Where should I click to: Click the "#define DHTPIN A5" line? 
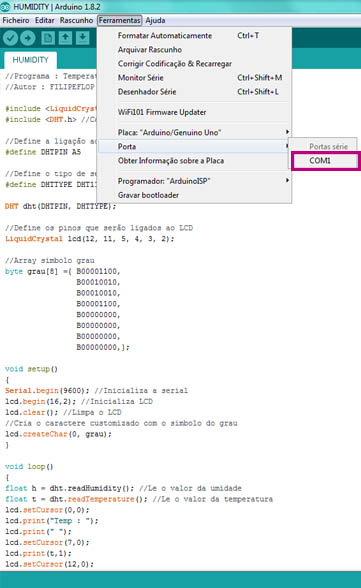point(43,152)
